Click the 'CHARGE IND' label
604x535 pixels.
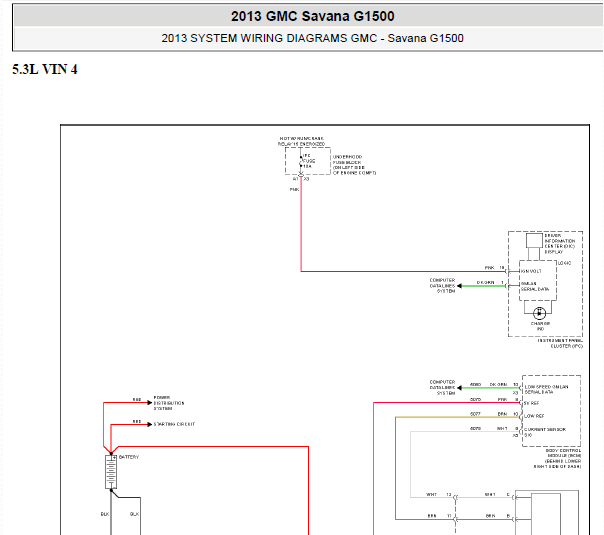pos(540,326)
